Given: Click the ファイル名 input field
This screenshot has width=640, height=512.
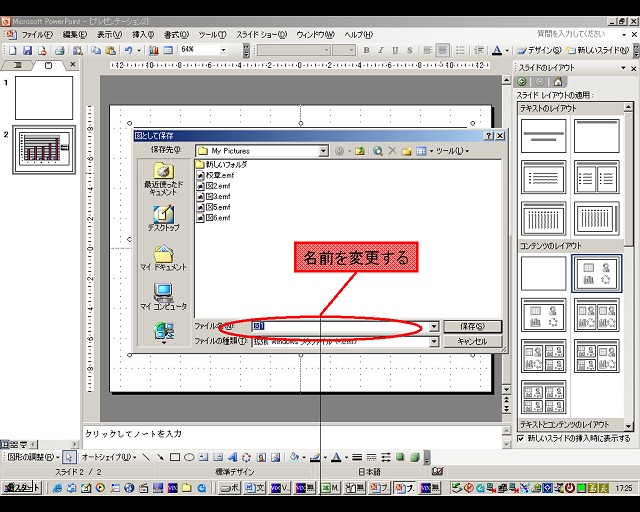Looking at the screenshot, I should (x=340, y=326).
